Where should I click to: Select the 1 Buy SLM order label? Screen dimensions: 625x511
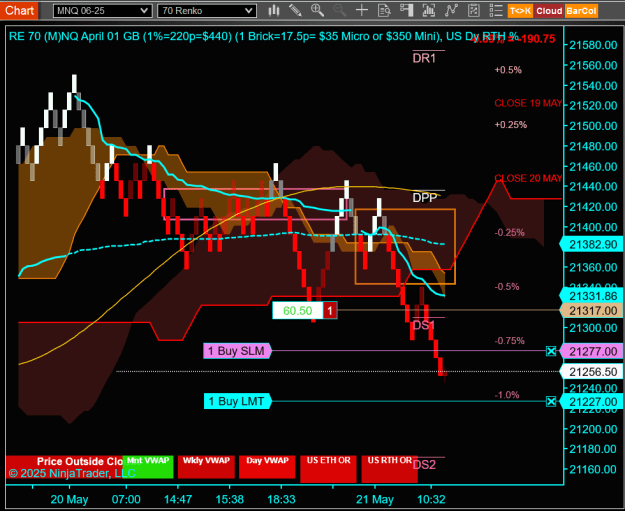click(237, 351)
